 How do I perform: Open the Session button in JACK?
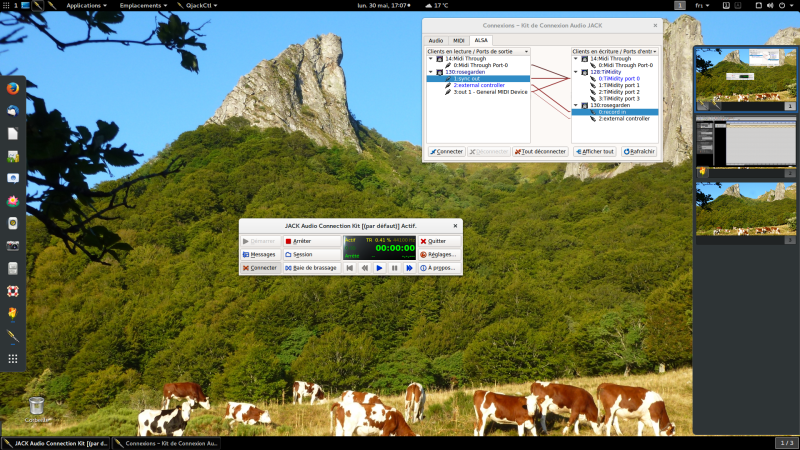[x=312, y=254]
